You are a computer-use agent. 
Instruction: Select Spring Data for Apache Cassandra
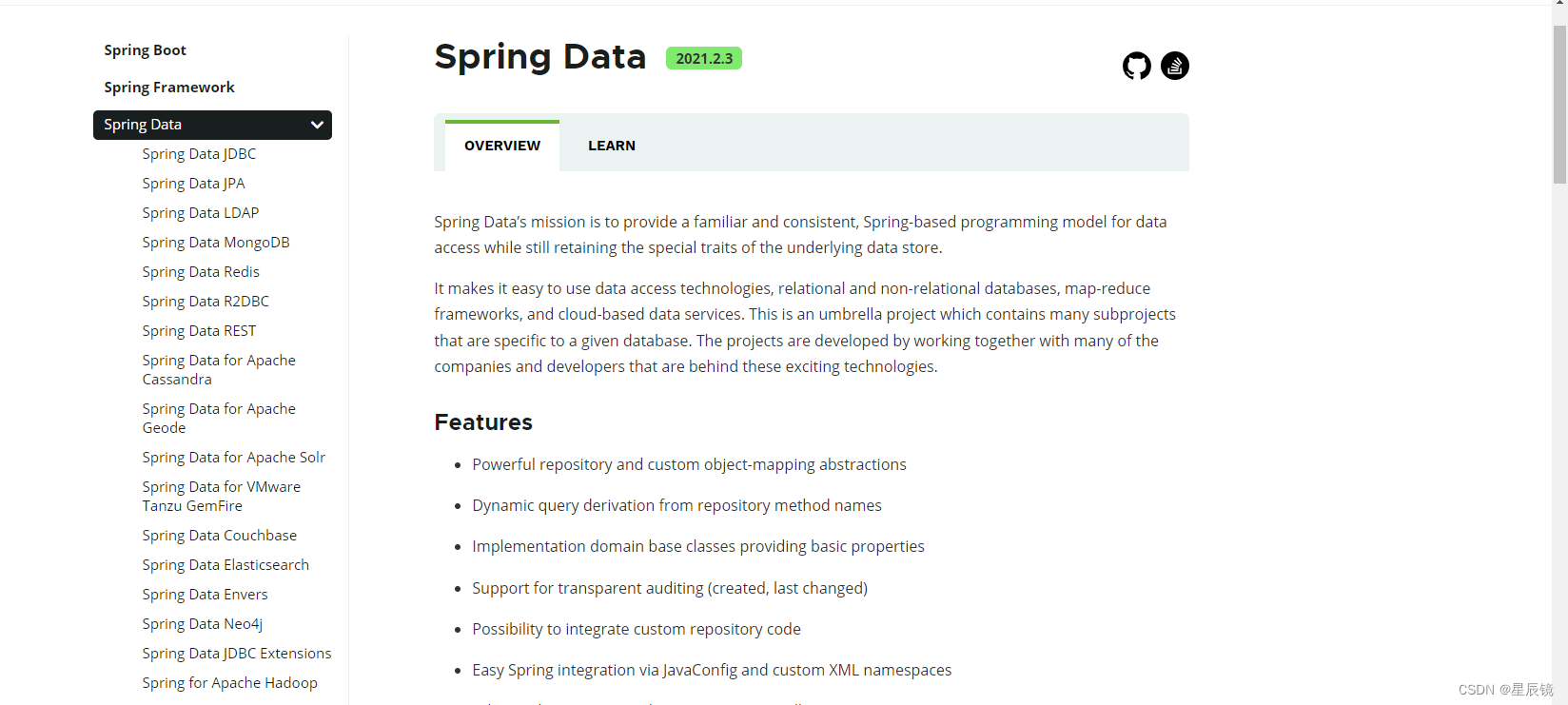click(218, 369)
